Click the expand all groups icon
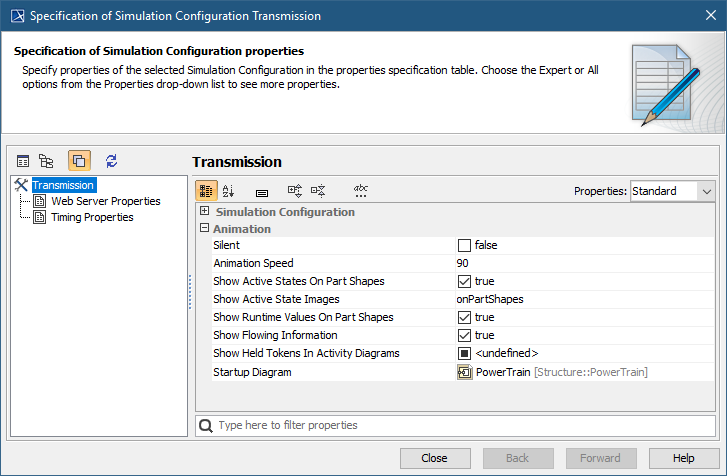 pos(295,190)
